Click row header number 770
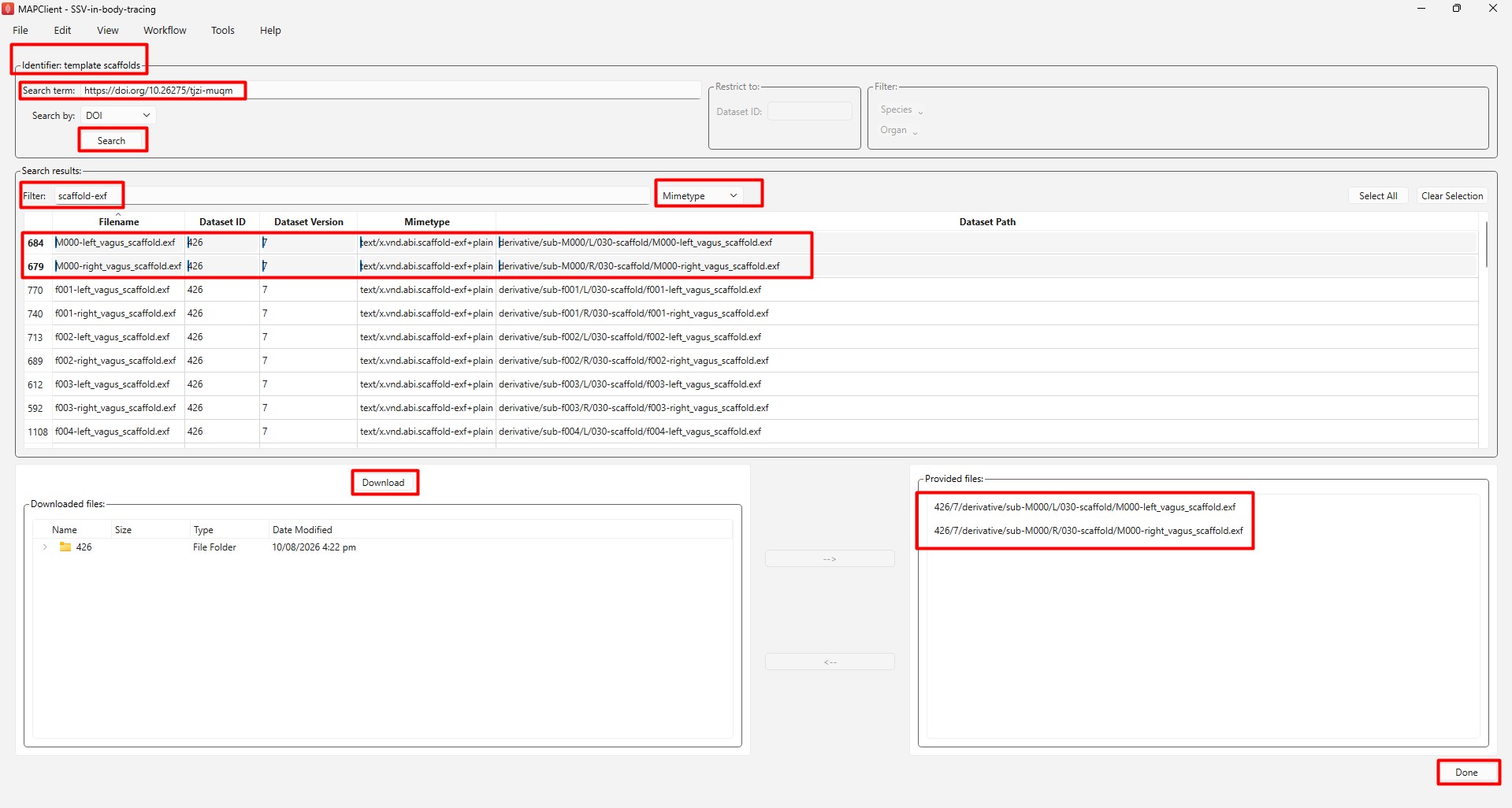This screenshot has width=1512, height=808. [36, 290]
